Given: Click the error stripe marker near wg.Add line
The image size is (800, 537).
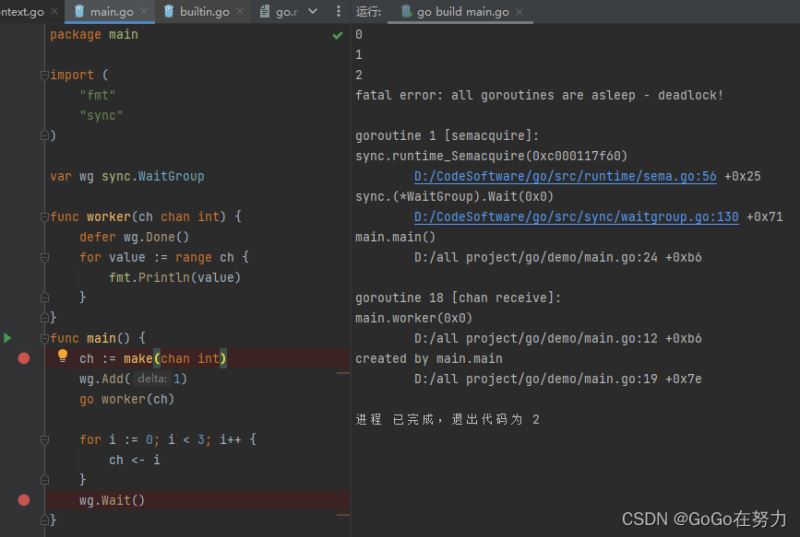Looking at the screenshot, I should pyautogui.click(x=343, y=373).
